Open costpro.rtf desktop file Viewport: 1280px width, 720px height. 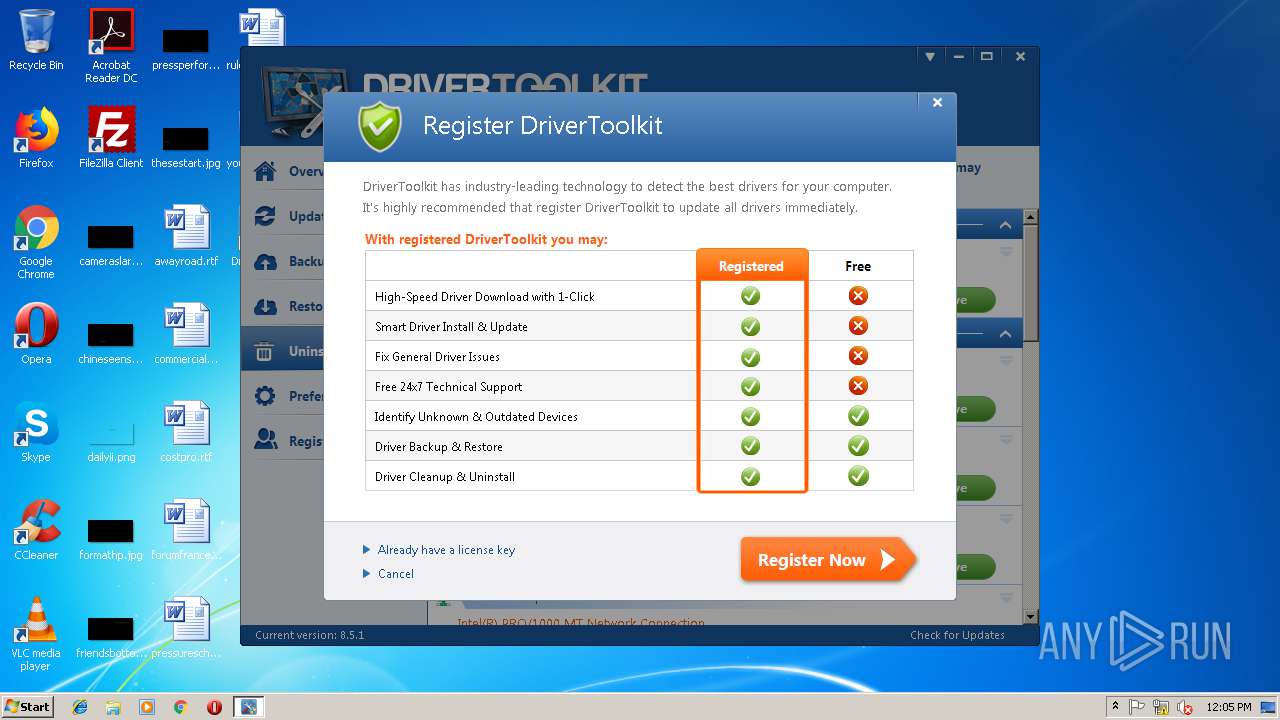tap(186, 432)
